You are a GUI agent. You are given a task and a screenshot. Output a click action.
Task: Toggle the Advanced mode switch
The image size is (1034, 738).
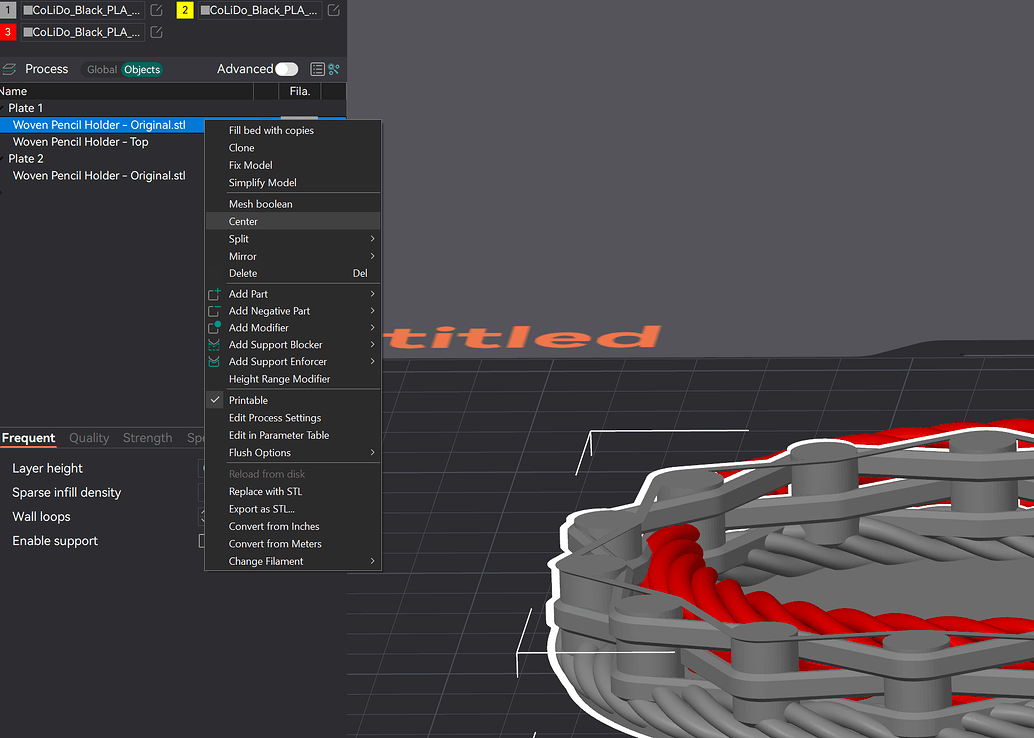pos(287,69)
